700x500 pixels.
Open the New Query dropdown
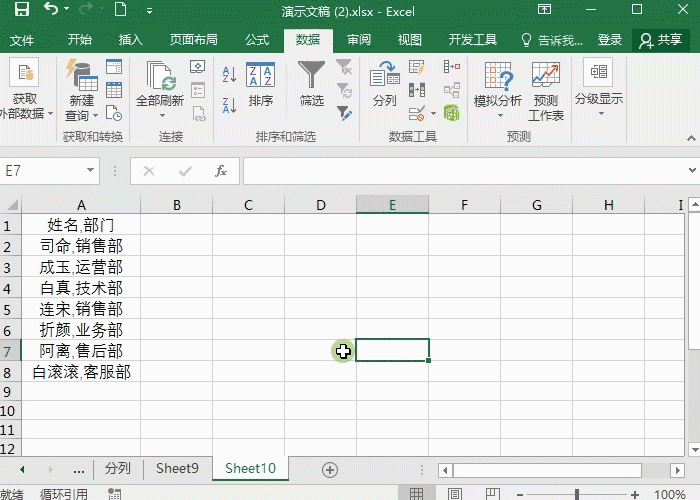[x=82, y=92]
